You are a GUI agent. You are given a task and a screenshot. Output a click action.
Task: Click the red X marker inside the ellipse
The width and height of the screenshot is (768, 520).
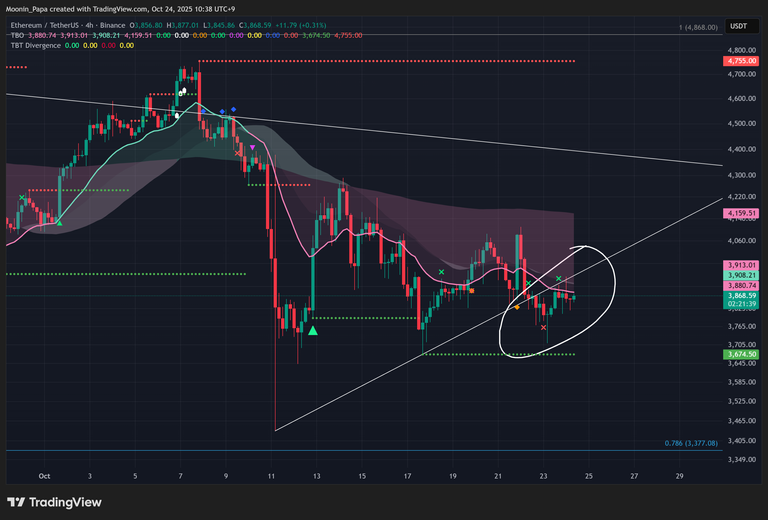543,327
